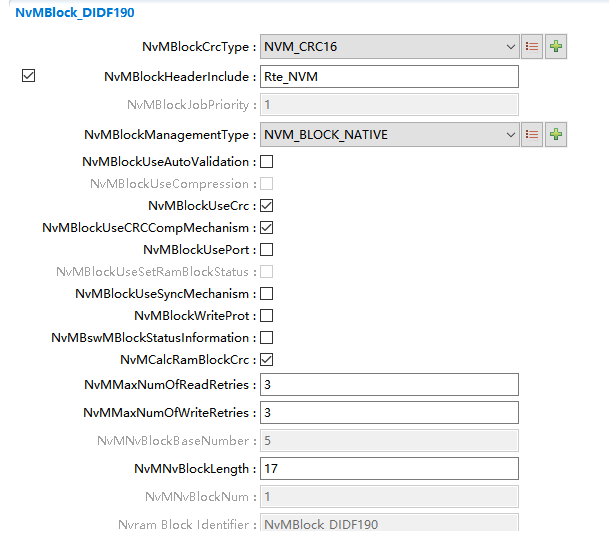Viewport: 609px width, 541px height.
Task: Enable the NvMBlockUsePort checkbox
Action: click(267, 250)
